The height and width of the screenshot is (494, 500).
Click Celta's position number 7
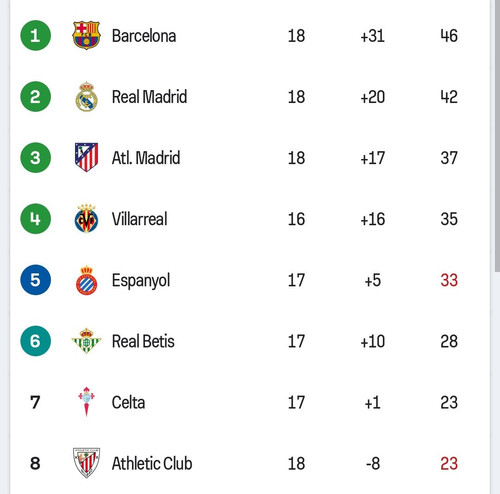click(x=35, y=402)
